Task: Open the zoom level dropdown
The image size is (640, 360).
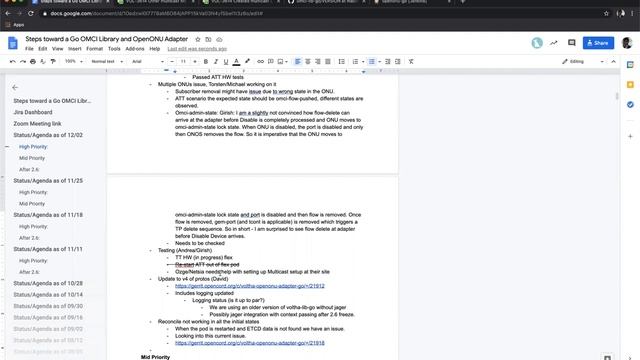Action: [x=74, y=62]
